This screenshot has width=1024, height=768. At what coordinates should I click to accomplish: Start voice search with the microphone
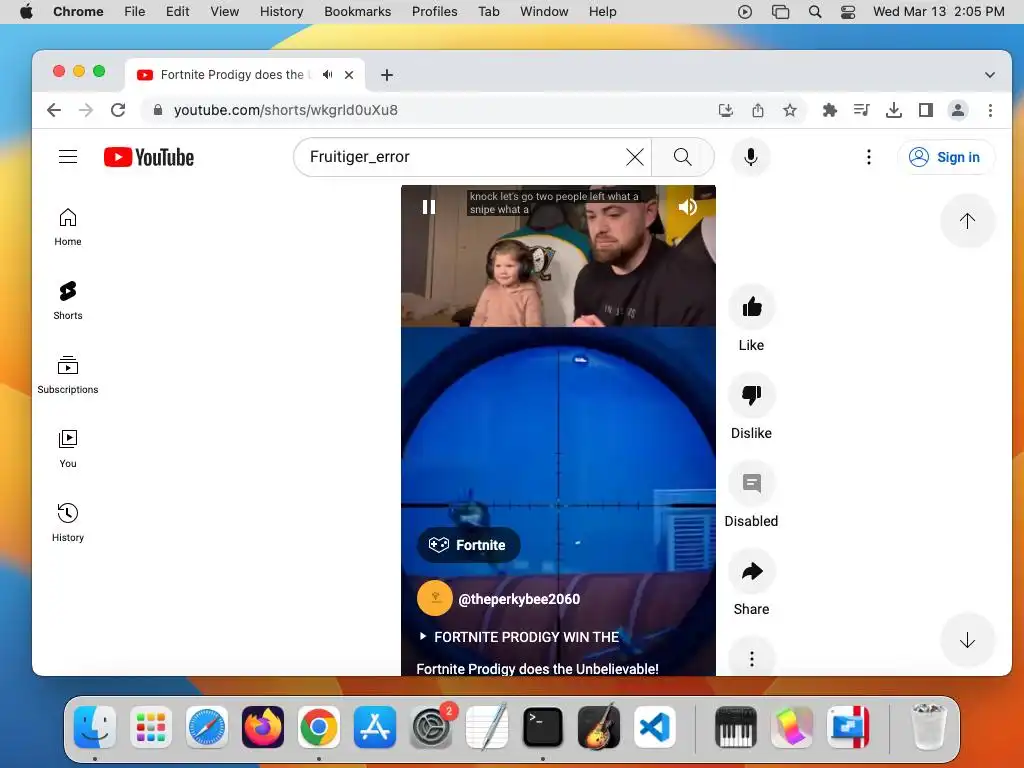point(751,157)
